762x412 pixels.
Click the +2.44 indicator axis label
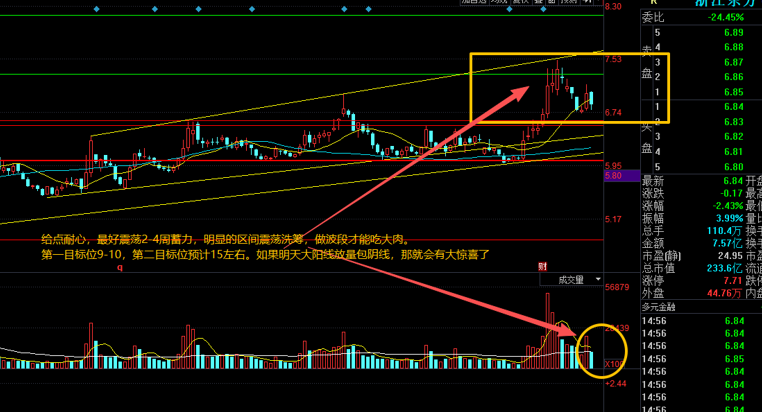pyautogui.click(x=616, y=384)
